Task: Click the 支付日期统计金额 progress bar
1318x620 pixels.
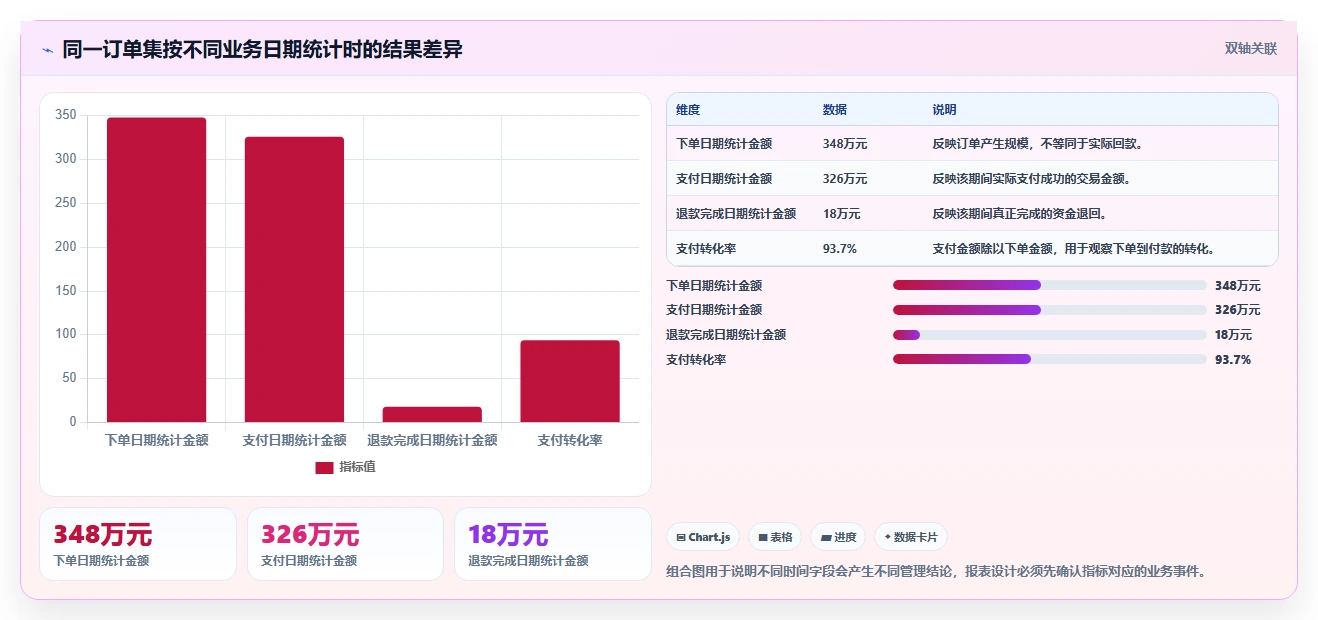Action: pyautogui.click(x=1050, y=310)
